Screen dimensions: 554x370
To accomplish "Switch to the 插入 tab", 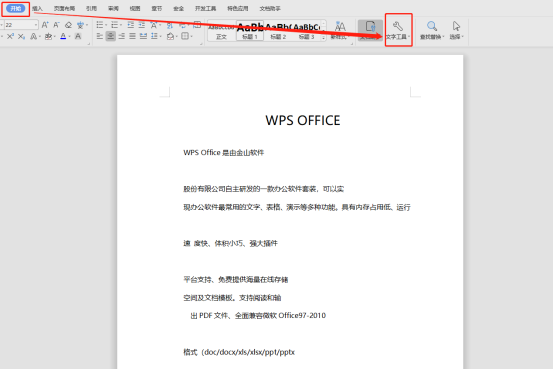I will [x=37, y=8].
